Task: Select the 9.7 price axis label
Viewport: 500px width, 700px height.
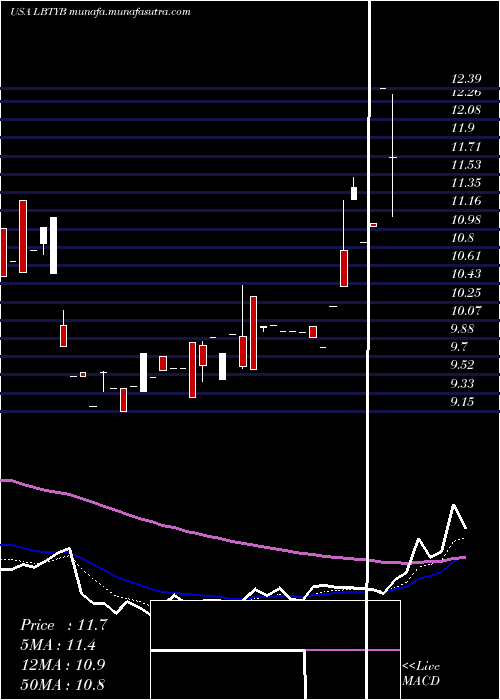Action: coord(459,347)
